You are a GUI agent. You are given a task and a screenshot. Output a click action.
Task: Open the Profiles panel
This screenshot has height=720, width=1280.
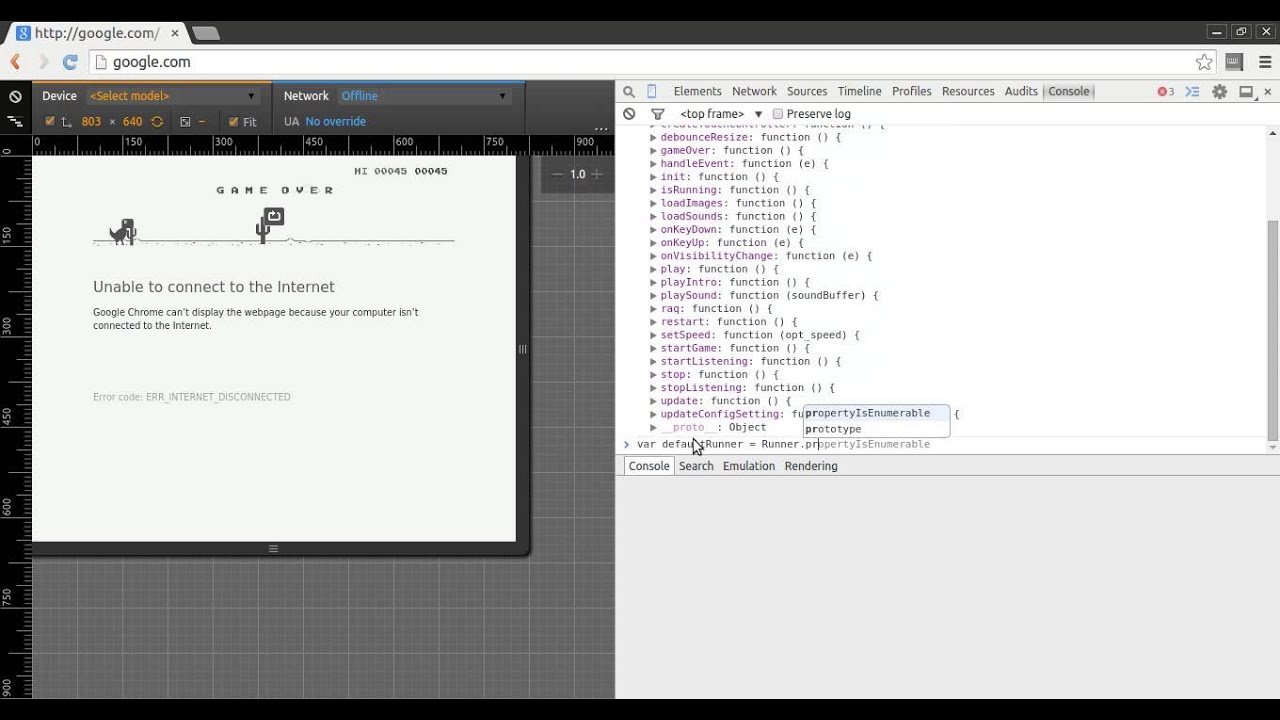[912, 91]
